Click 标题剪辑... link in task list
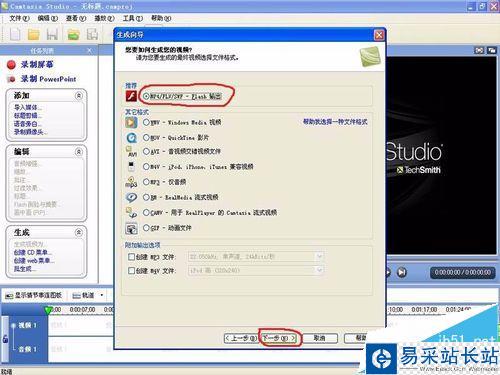The height and width of the screenshot is (375, 500). point(28,116)
